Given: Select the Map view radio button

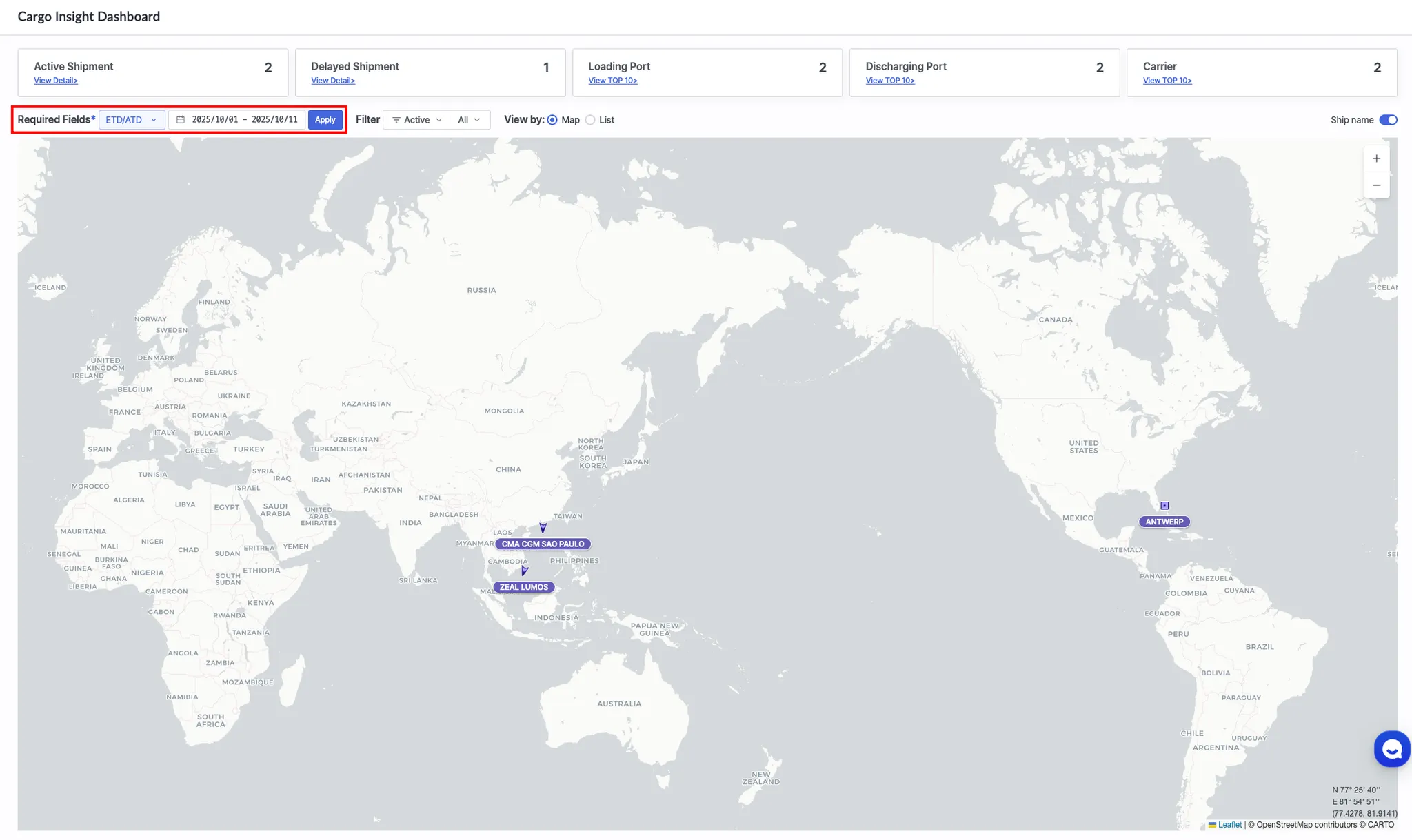Looking at the screenshot, I should tap(552, 120).
